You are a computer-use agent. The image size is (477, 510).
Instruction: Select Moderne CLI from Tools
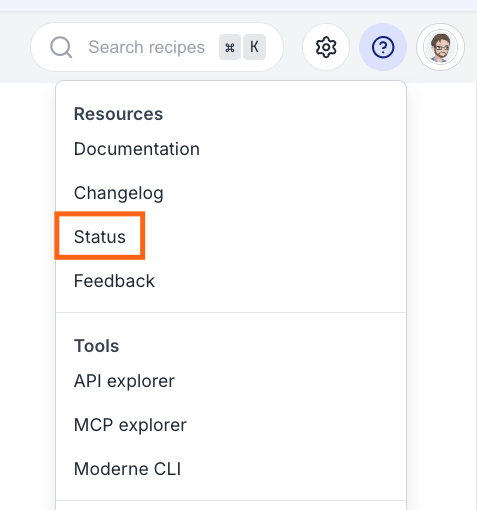tap(127, 469)
